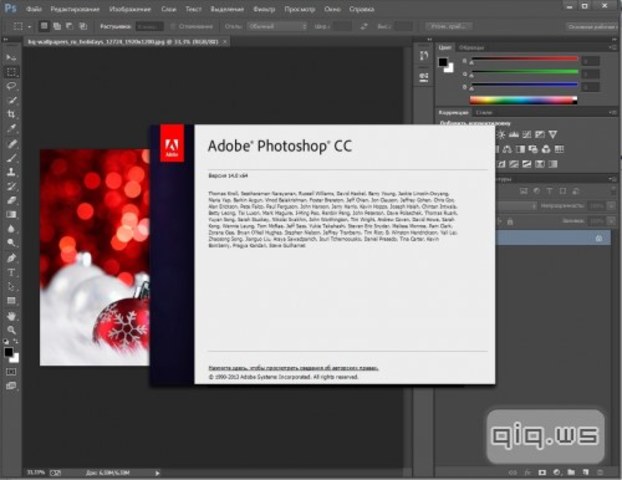Open the layer blending mode dropdown
Image resolution: width=622 pixels, height=480 pixels.
pyautogui.click(x=516, y=205)
